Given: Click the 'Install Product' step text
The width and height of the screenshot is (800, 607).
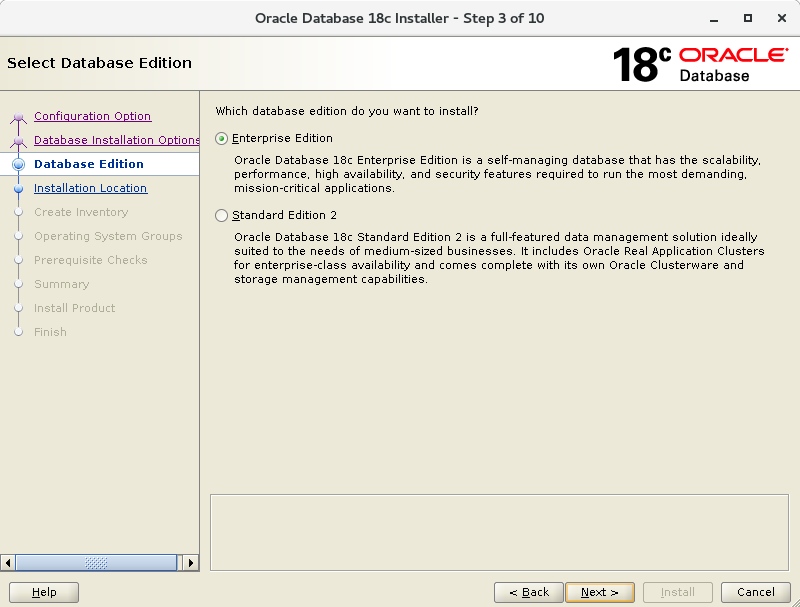Looking at the screenshot, I should [x=74, y=308].
